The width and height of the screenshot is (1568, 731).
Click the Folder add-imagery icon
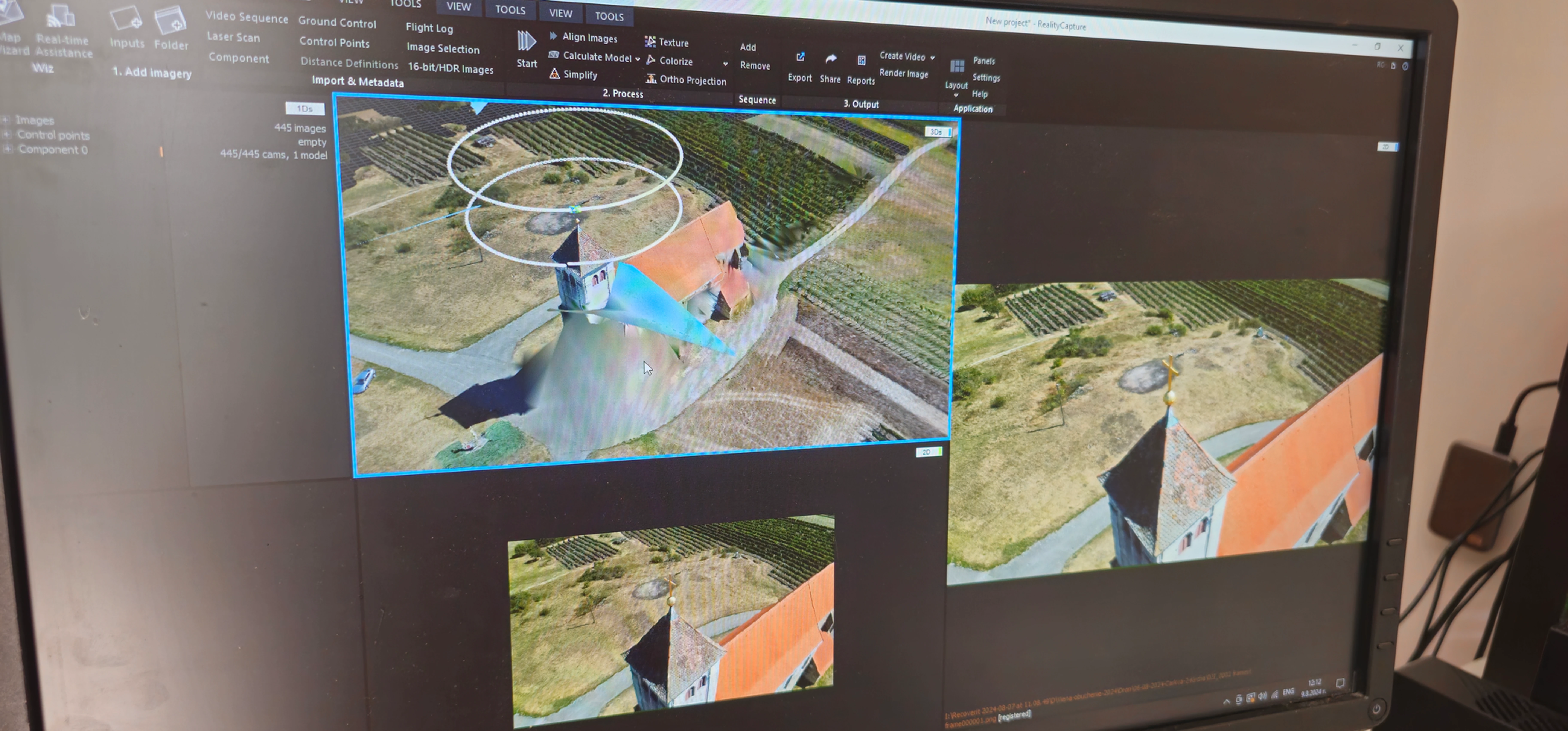point(171,21)
